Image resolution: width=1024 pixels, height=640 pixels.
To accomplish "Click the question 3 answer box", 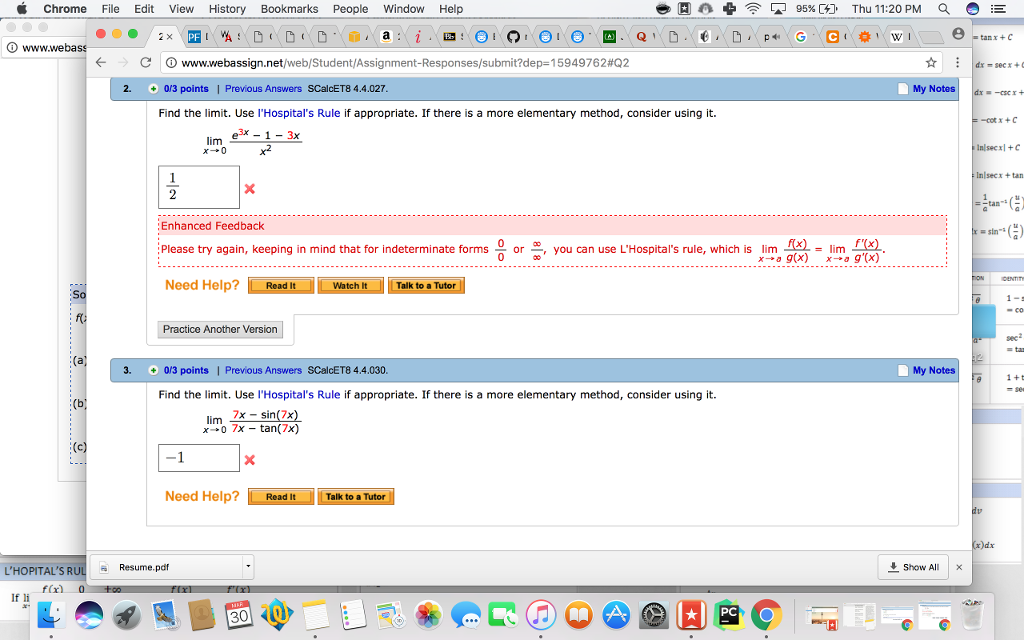I will [199, 458].
